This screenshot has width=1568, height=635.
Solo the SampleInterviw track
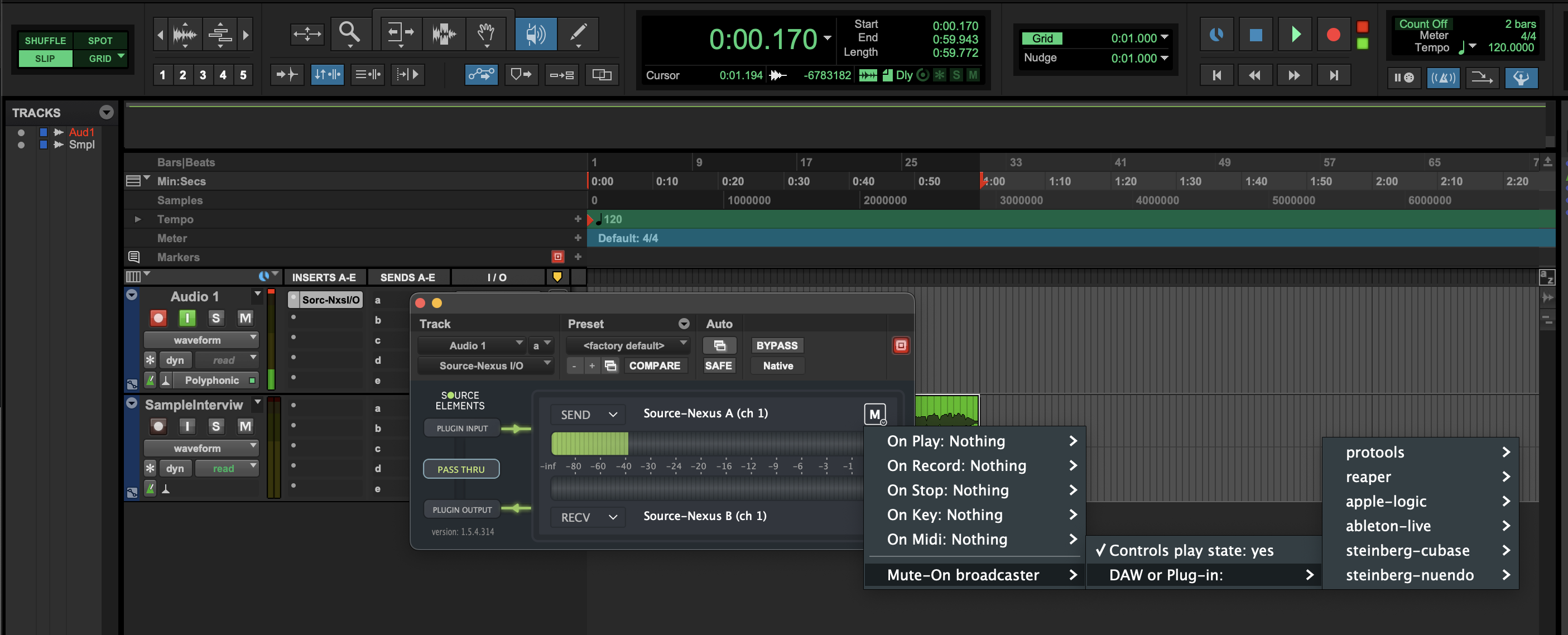click(x=215, y=426)
